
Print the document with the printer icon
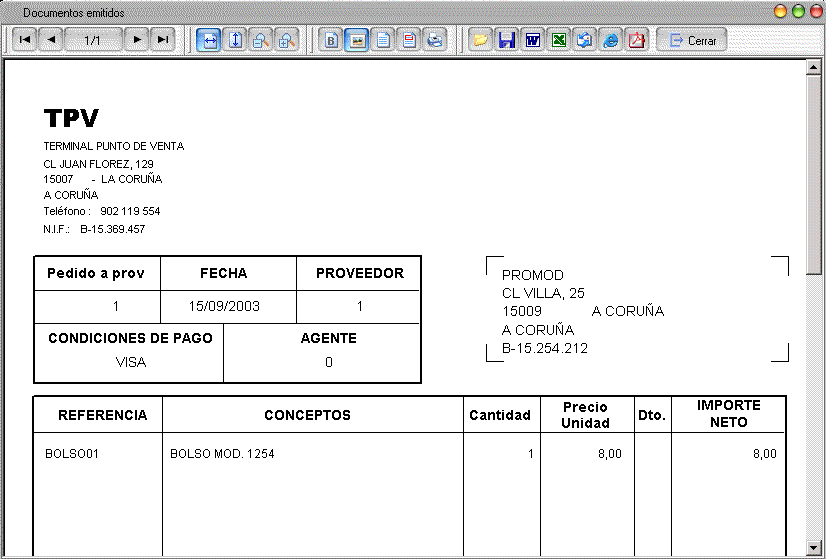click(x=435, y=40)
